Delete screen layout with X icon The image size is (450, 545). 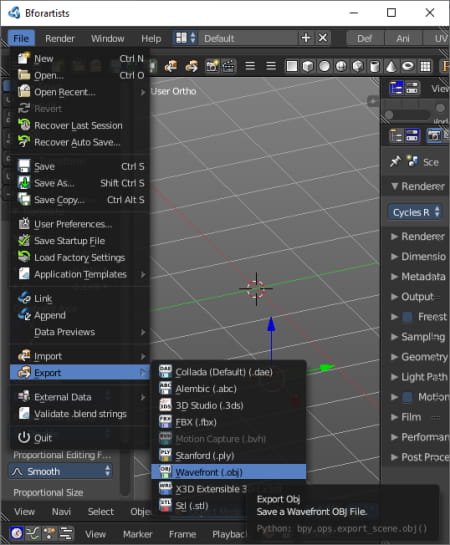point(323,38)
